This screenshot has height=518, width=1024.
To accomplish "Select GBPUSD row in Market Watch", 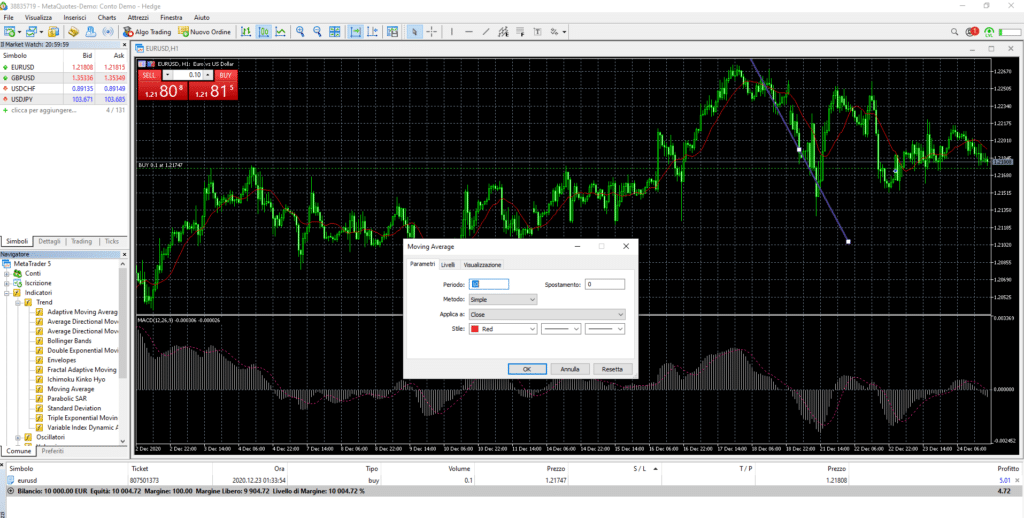I will 64,78.
